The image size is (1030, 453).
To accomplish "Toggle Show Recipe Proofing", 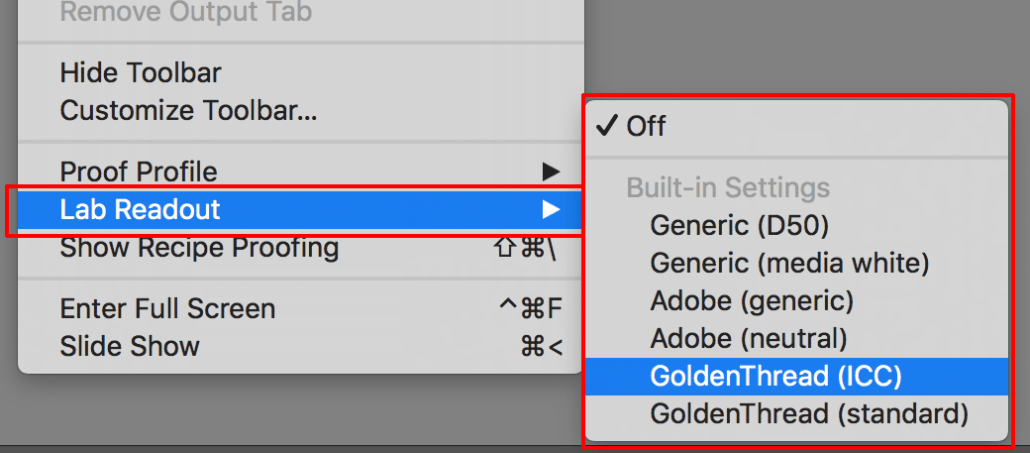I will click(x=199, y=247).
